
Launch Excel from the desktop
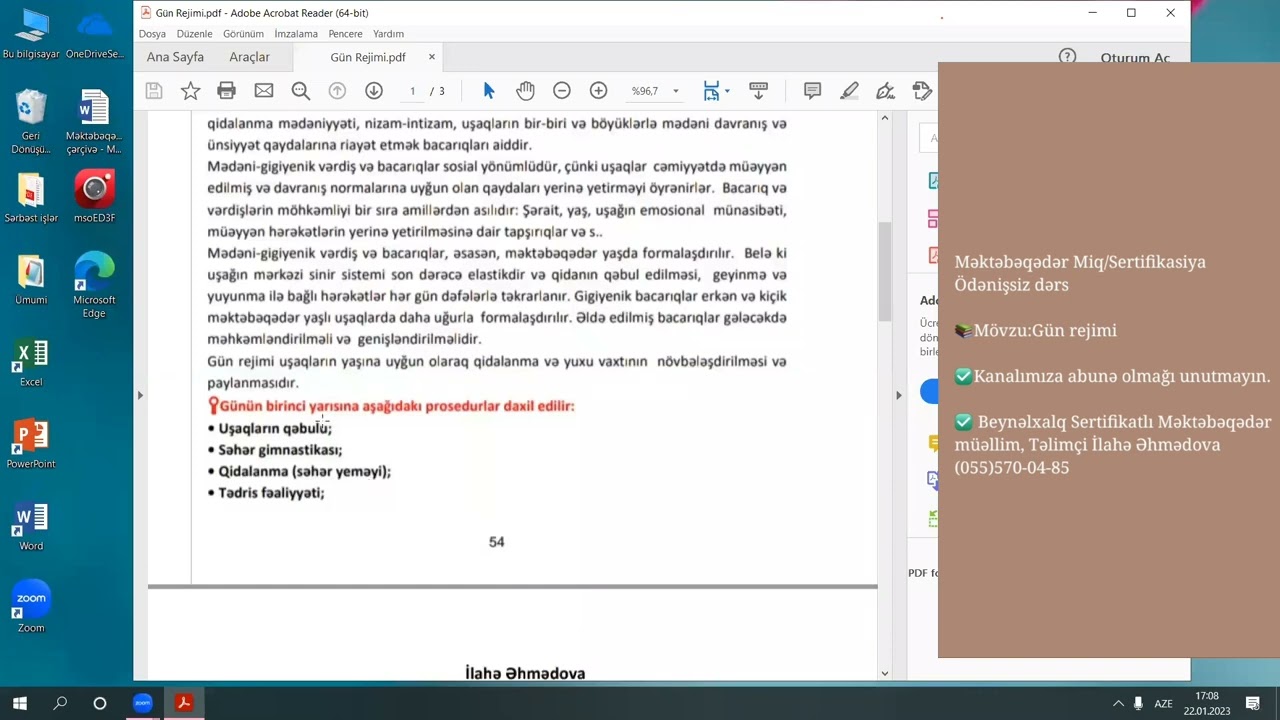coord(31,363)
